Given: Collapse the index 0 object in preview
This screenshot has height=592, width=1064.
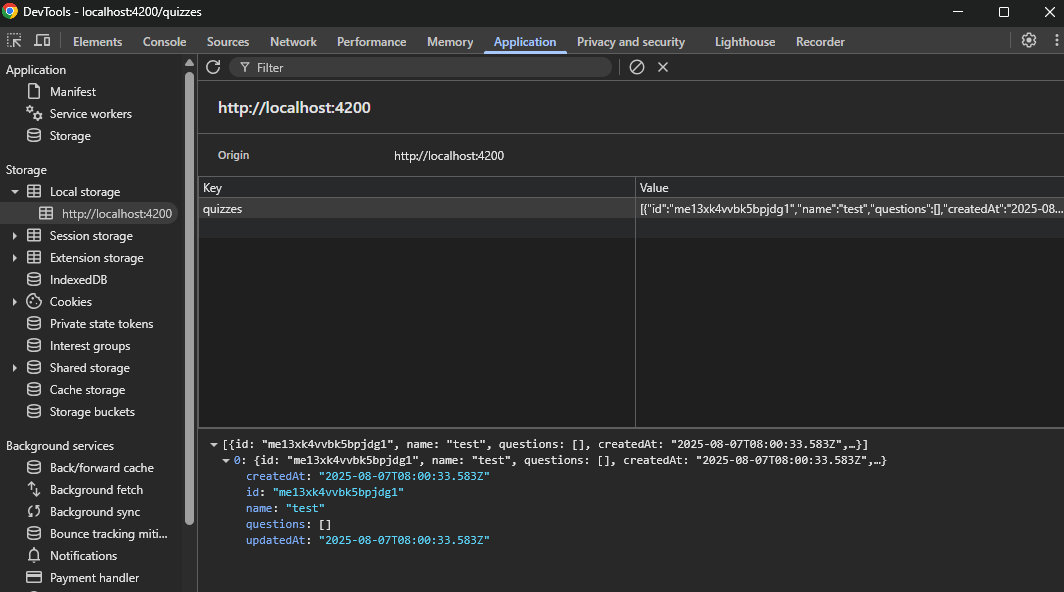Looking at the screenshot, I should point(226,460).
